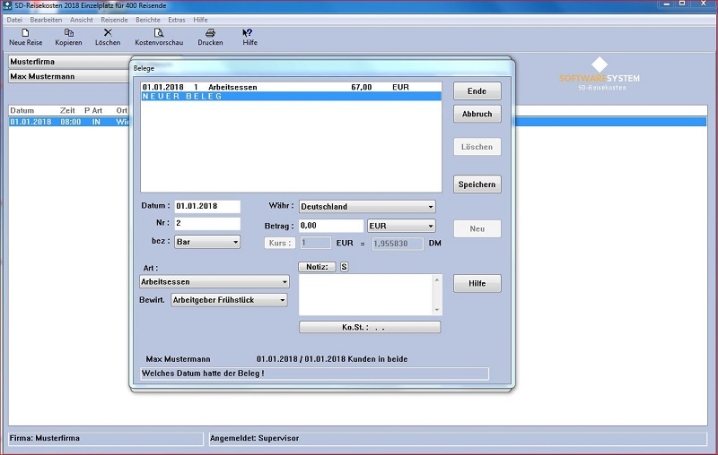The image size is (718, 455).
Task: Click the Drucken printer icon
Action: 210,33
